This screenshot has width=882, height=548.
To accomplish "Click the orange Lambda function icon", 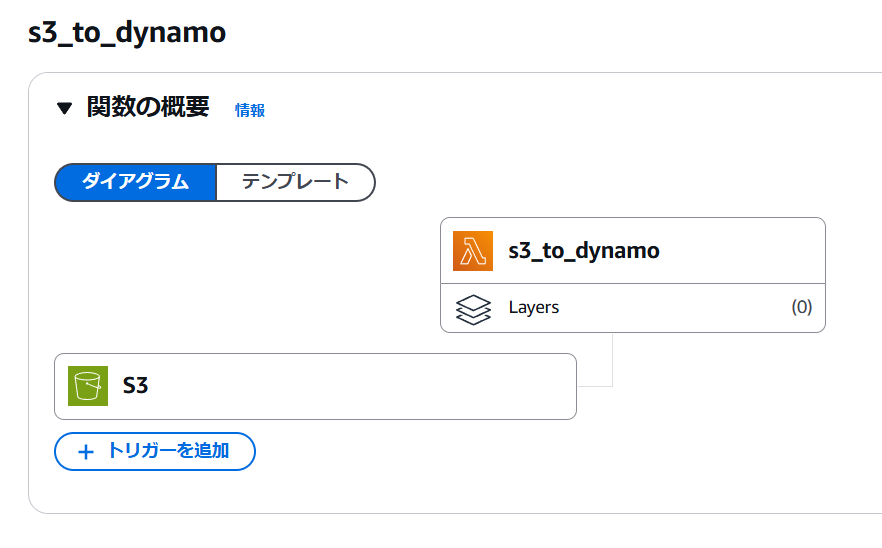I will click(473, 251).
